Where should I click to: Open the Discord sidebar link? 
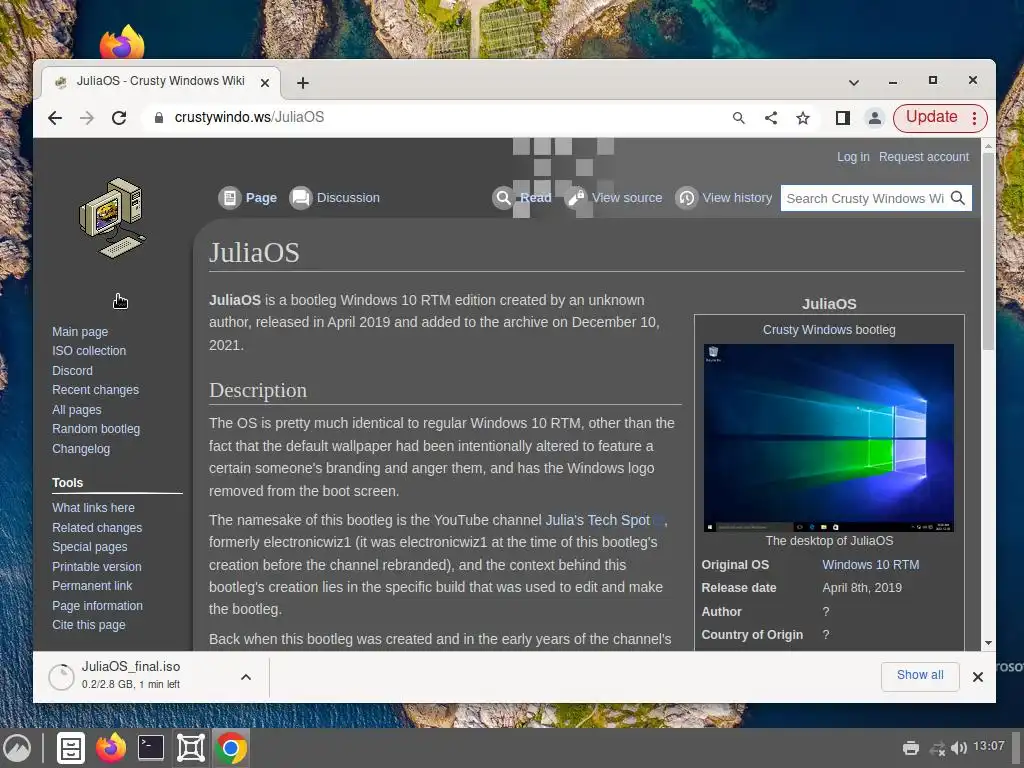point(72,370)
